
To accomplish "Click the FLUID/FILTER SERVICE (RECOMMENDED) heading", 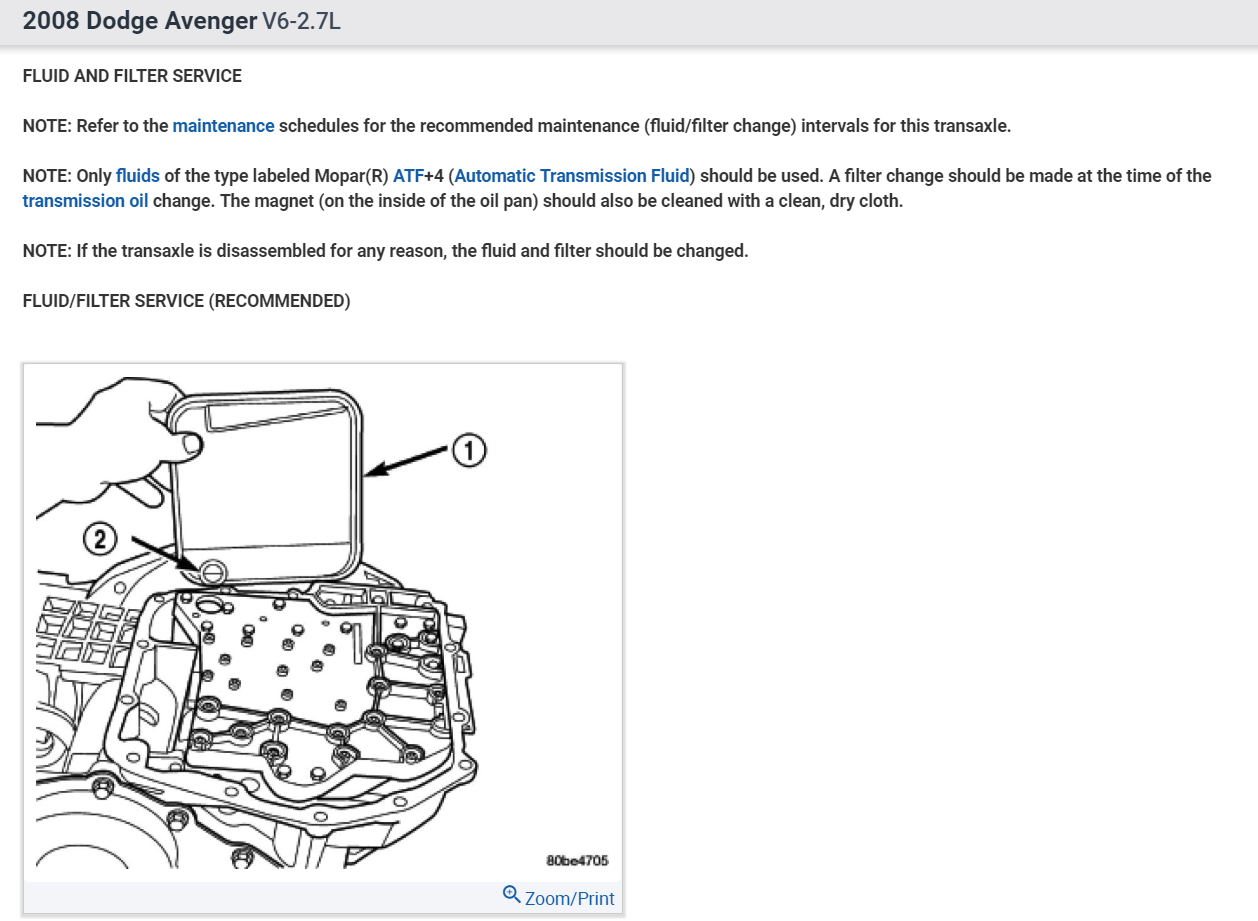I will (x=186, y=301).
